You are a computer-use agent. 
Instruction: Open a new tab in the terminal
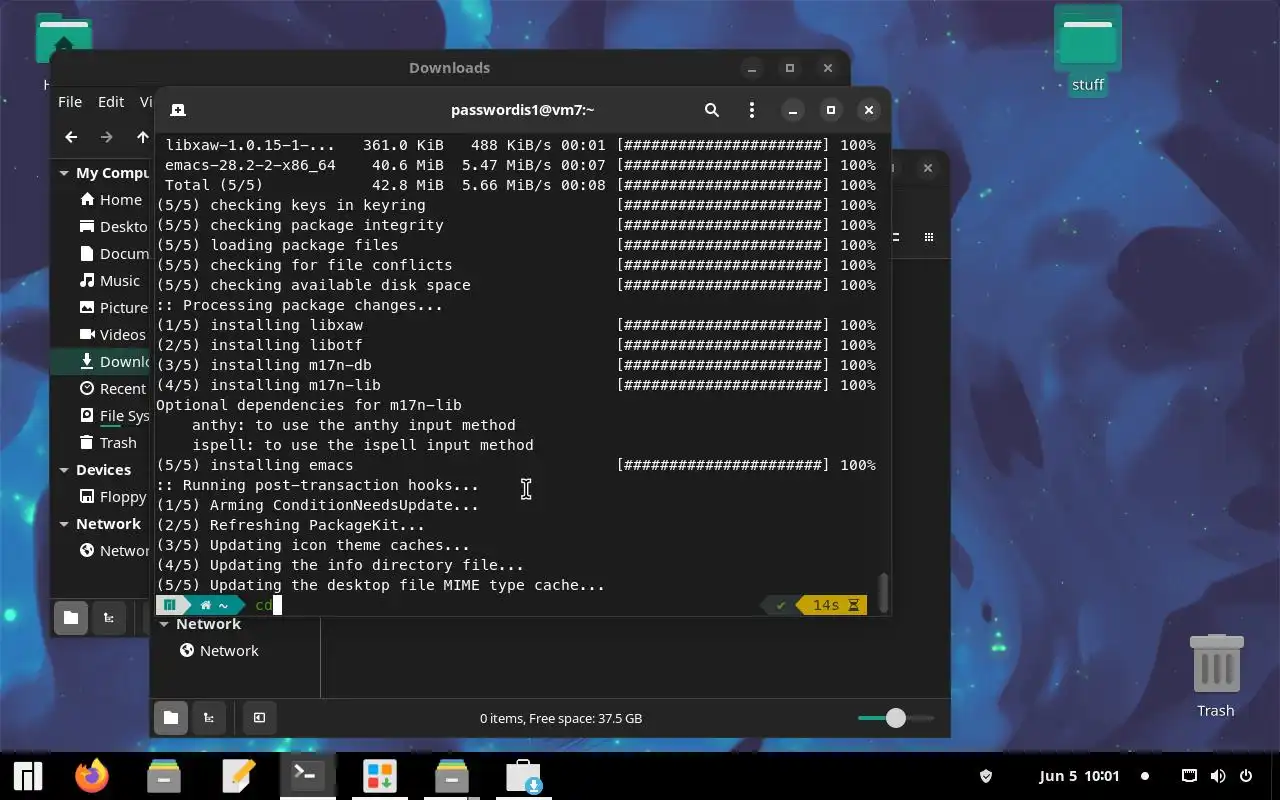pos(177,110)
